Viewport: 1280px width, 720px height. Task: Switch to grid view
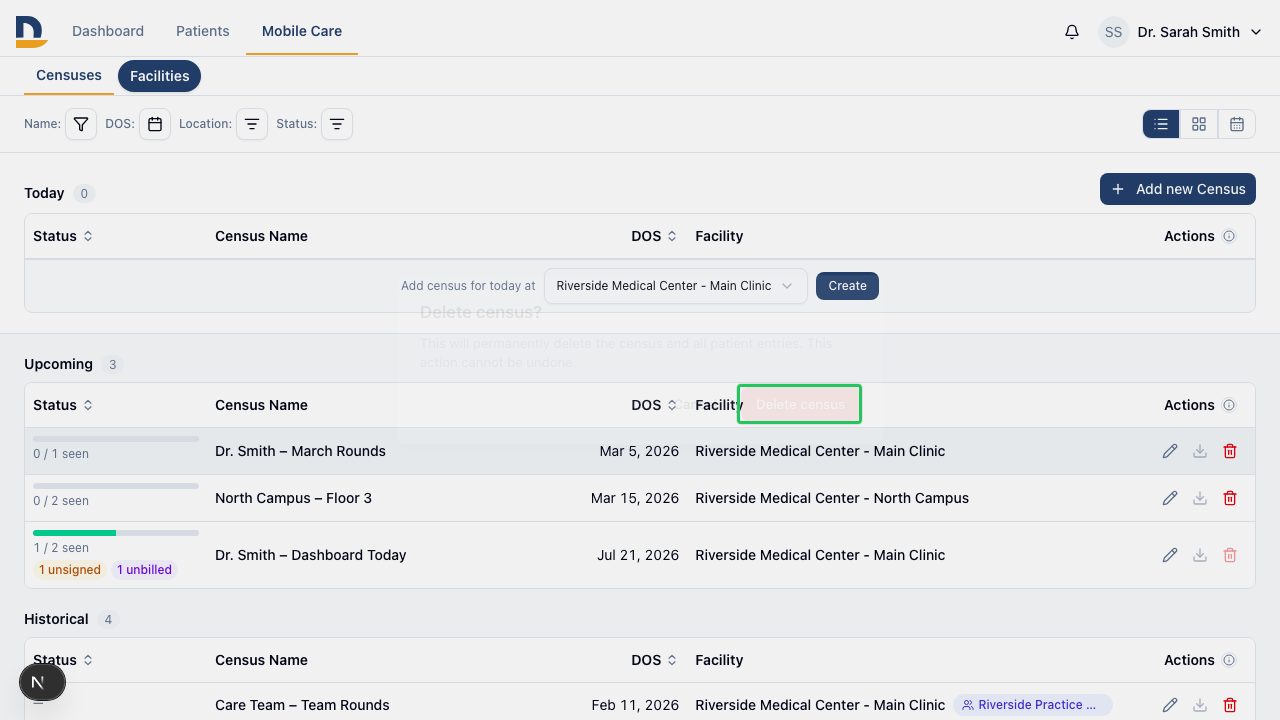[1199, 124]
